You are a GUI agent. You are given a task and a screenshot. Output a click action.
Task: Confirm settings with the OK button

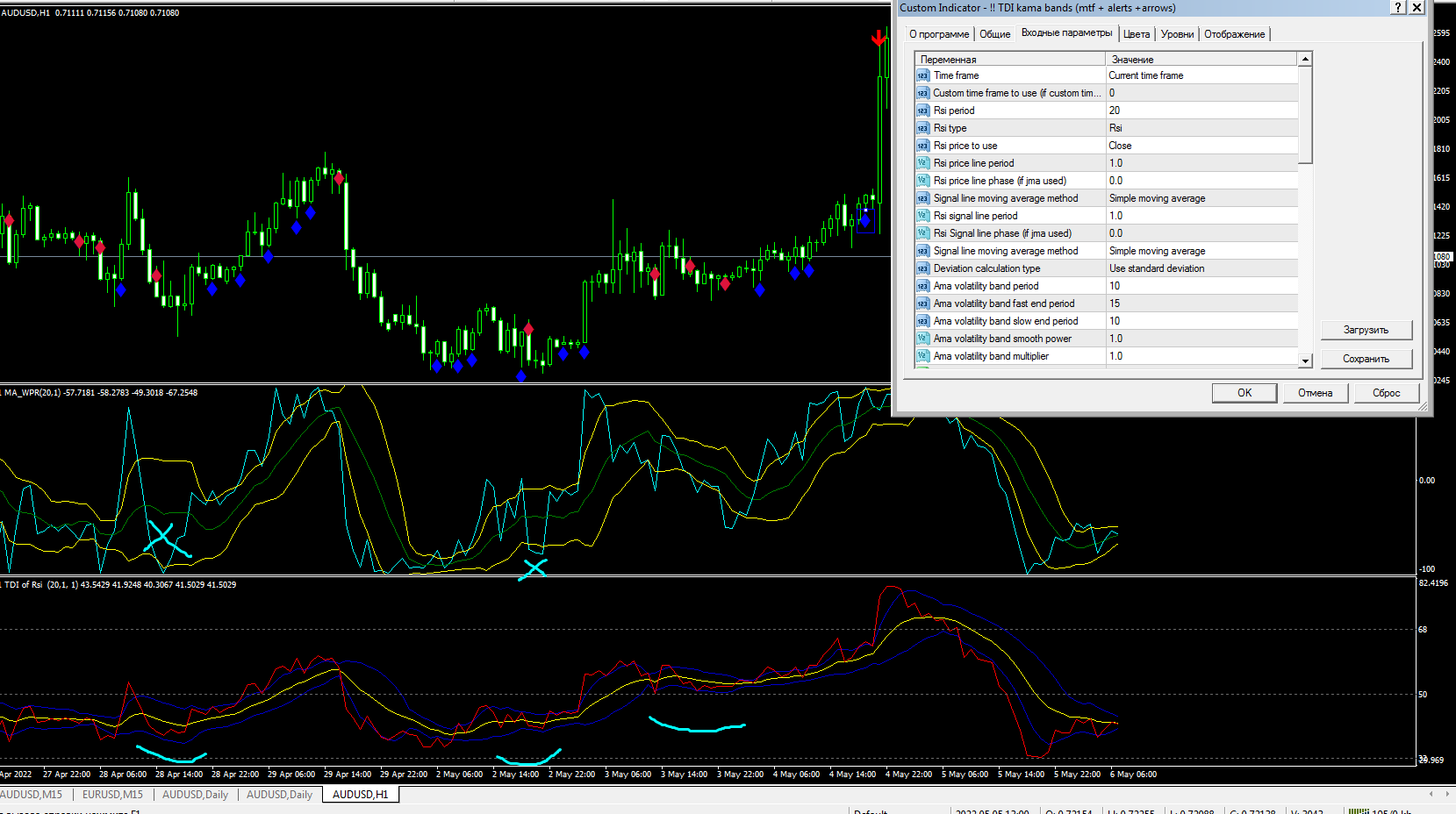pos(1244,393)
